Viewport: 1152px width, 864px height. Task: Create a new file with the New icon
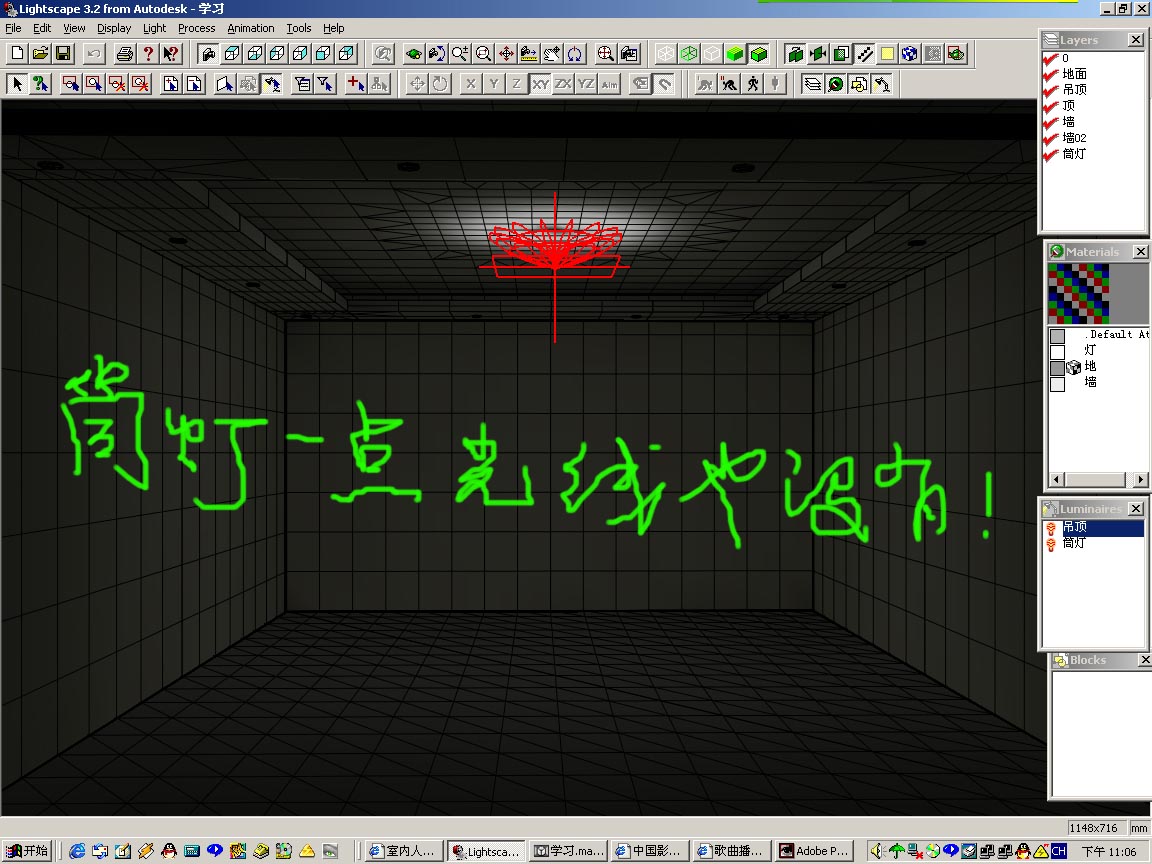point(17,54)
